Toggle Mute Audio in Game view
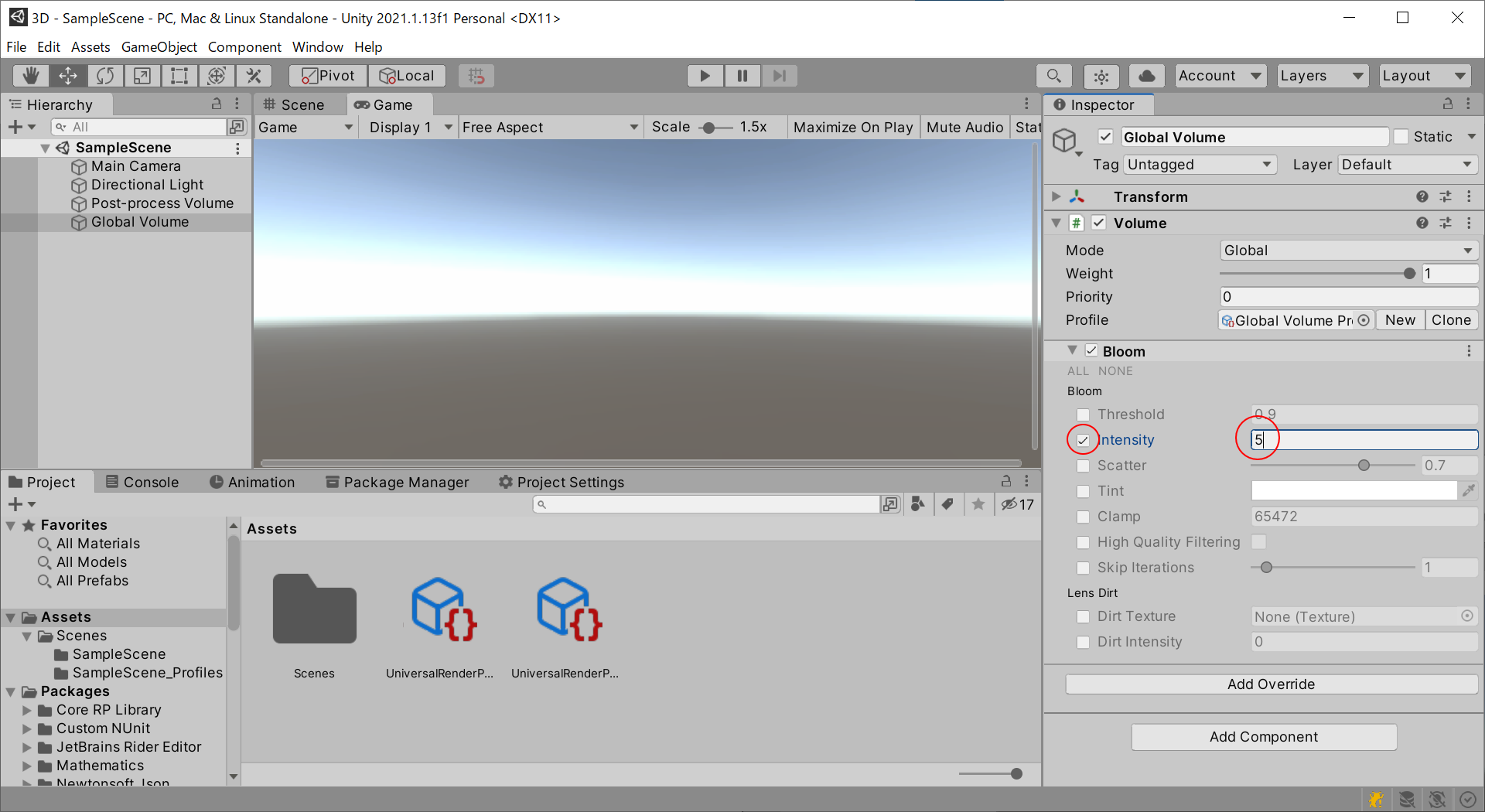 coord(964,128)
